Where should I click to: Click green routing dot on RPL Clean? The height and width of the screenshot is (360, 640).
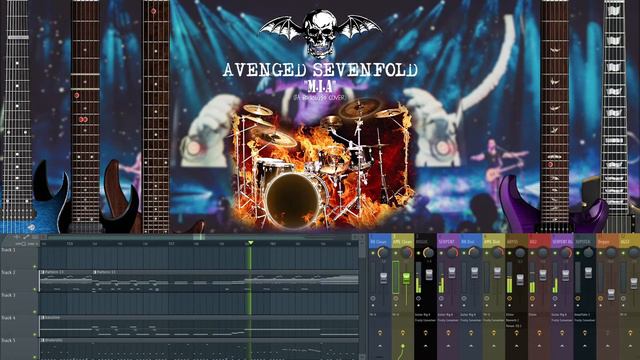403,346
